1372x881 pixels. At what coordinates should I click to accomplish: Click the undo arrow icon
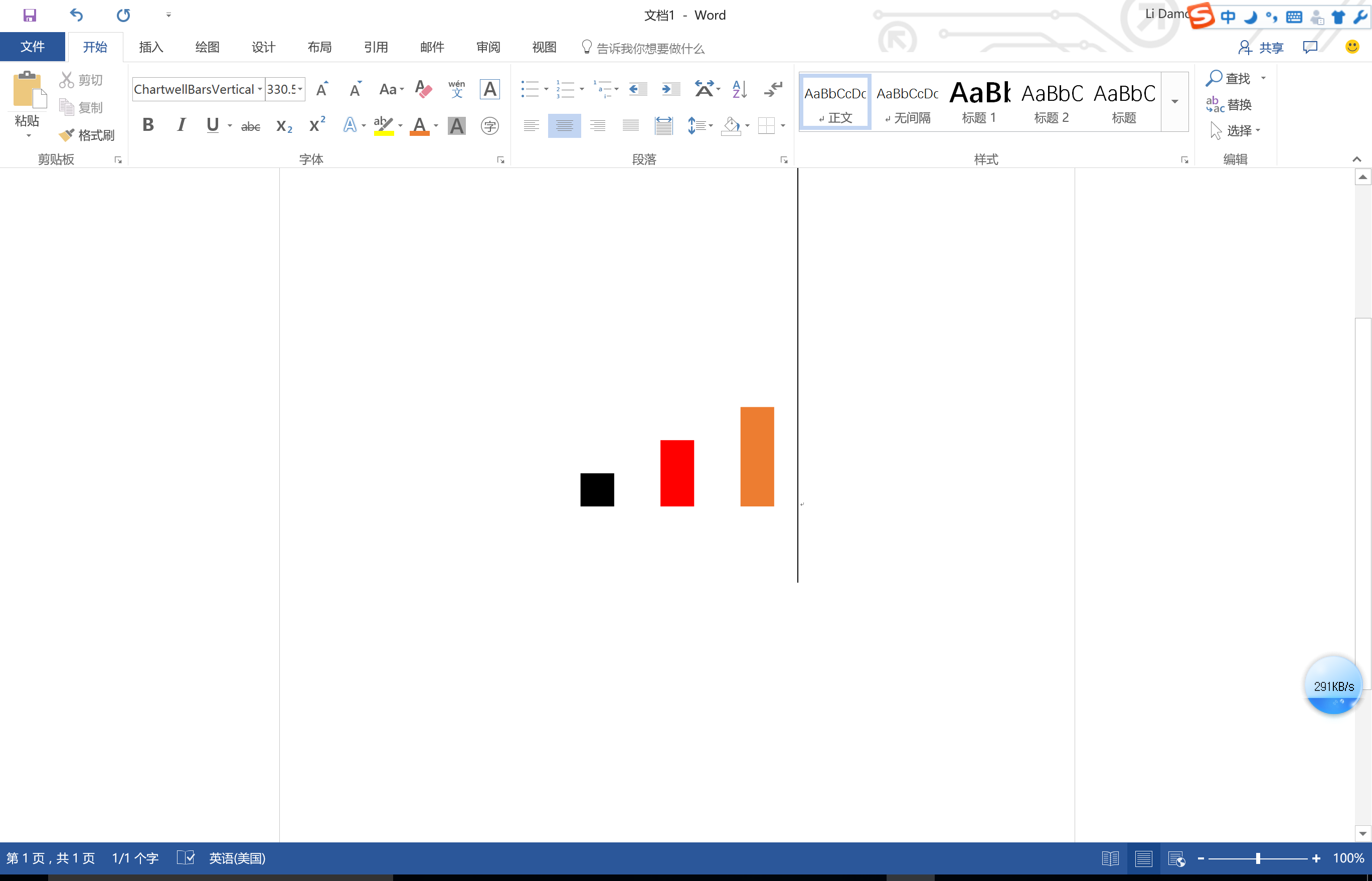click(77, 15)
